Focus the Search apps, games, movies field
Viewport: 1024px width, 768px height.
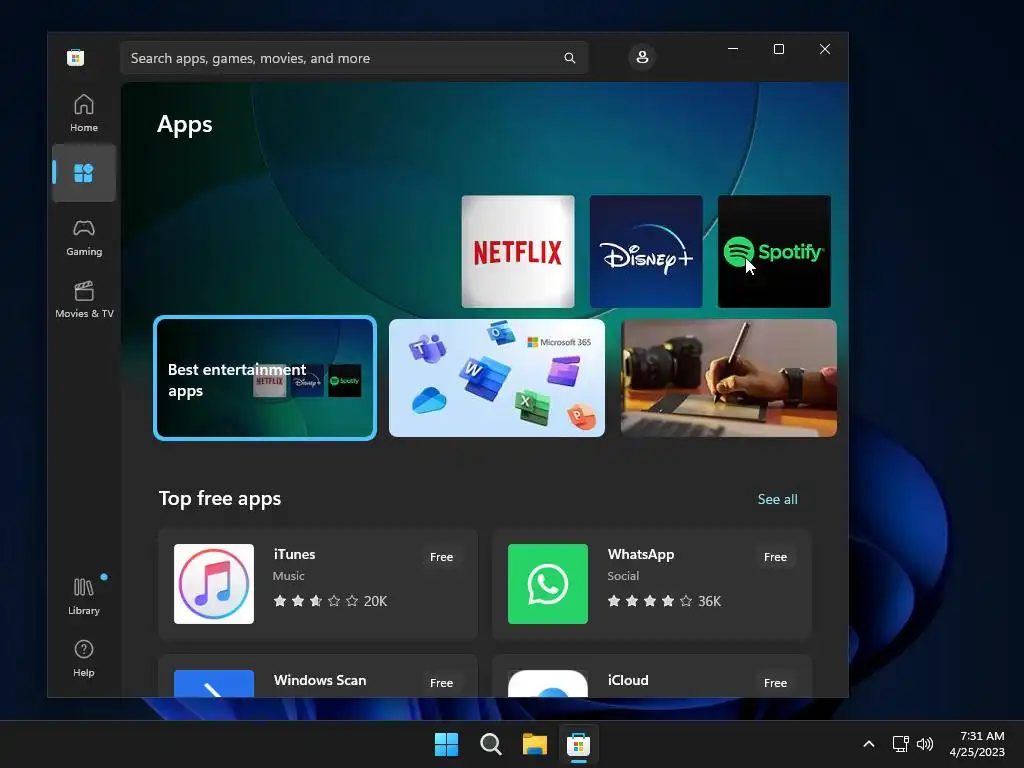354,58
